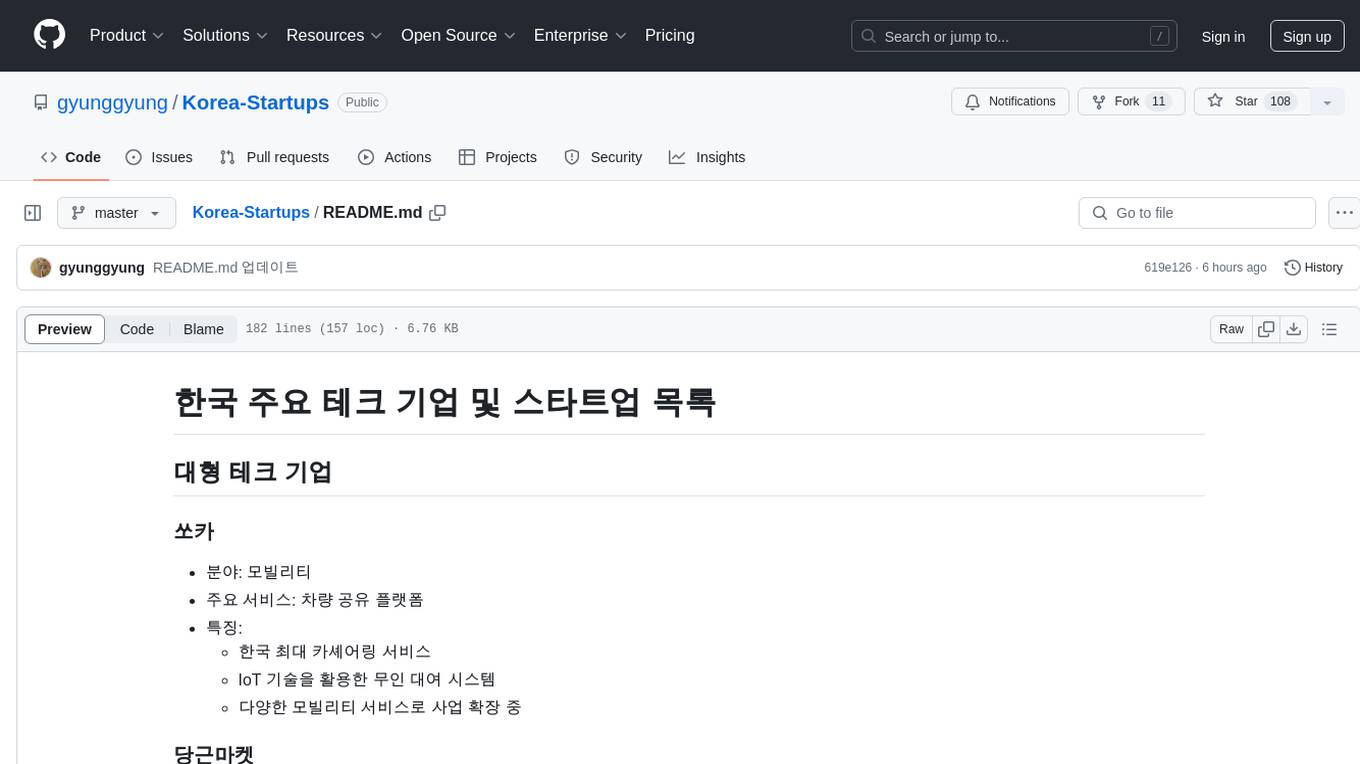1360x764 pixels.
Task: Expand the Product menu
Action: pos(127,35)
